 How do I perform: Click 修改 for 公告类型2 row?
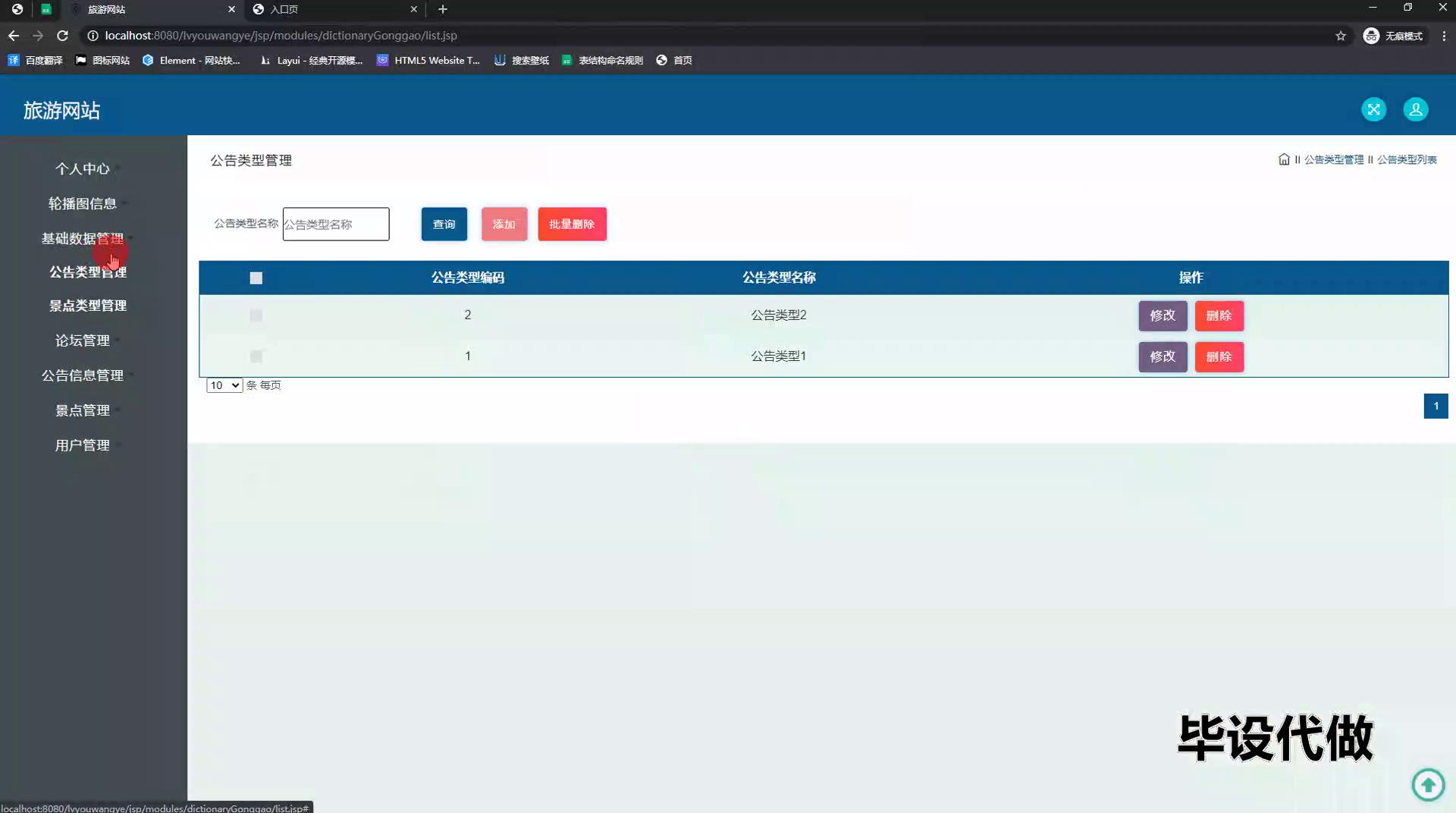(x=1163, y=315)
